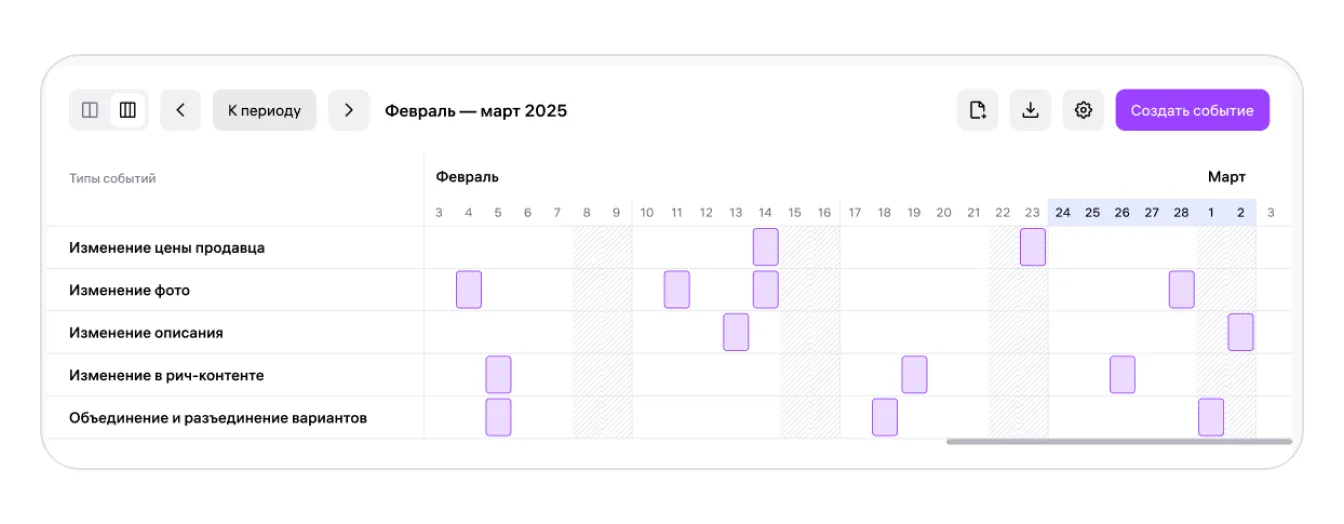Click the add document file icon
Image resolution: width=1344 pixels, height=524 pixels.
(x=978, y=110)
